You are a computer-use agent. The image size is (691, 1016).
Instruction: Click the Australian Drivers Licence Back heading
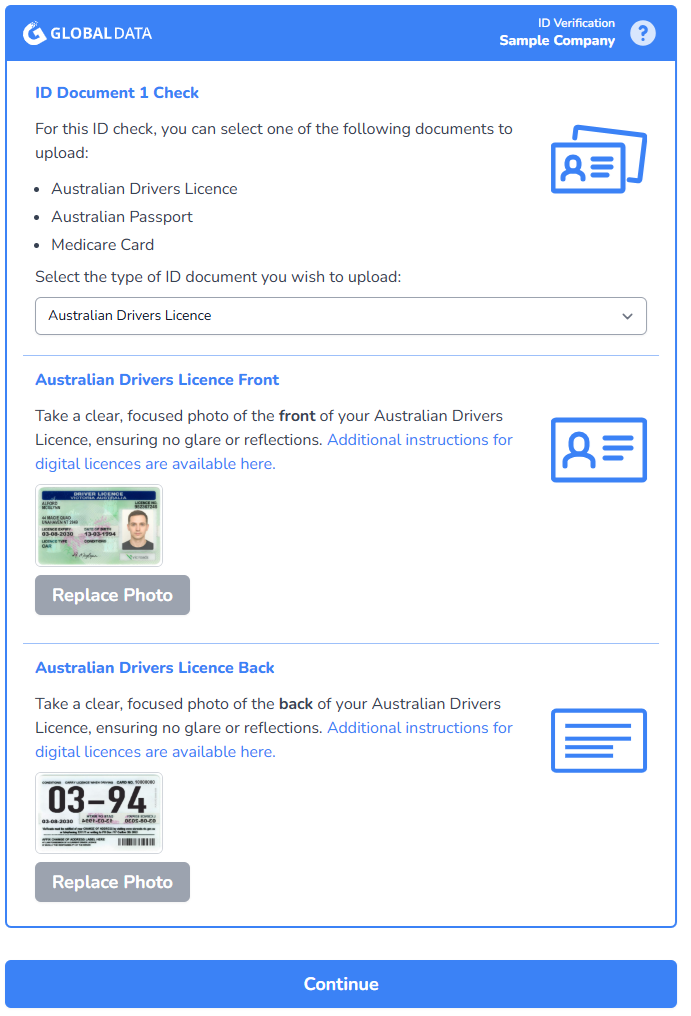[x=155, y=667]
